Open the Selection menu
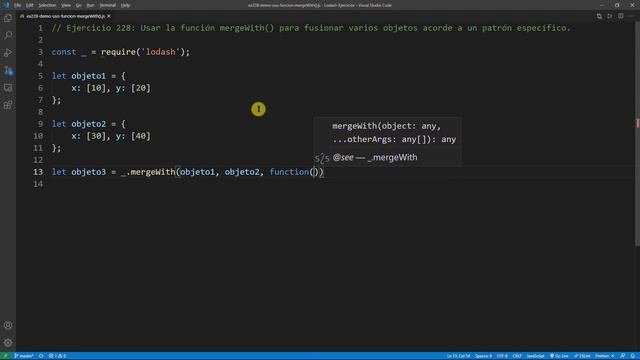Screen dimensions: 640x360 pos(47,5)
